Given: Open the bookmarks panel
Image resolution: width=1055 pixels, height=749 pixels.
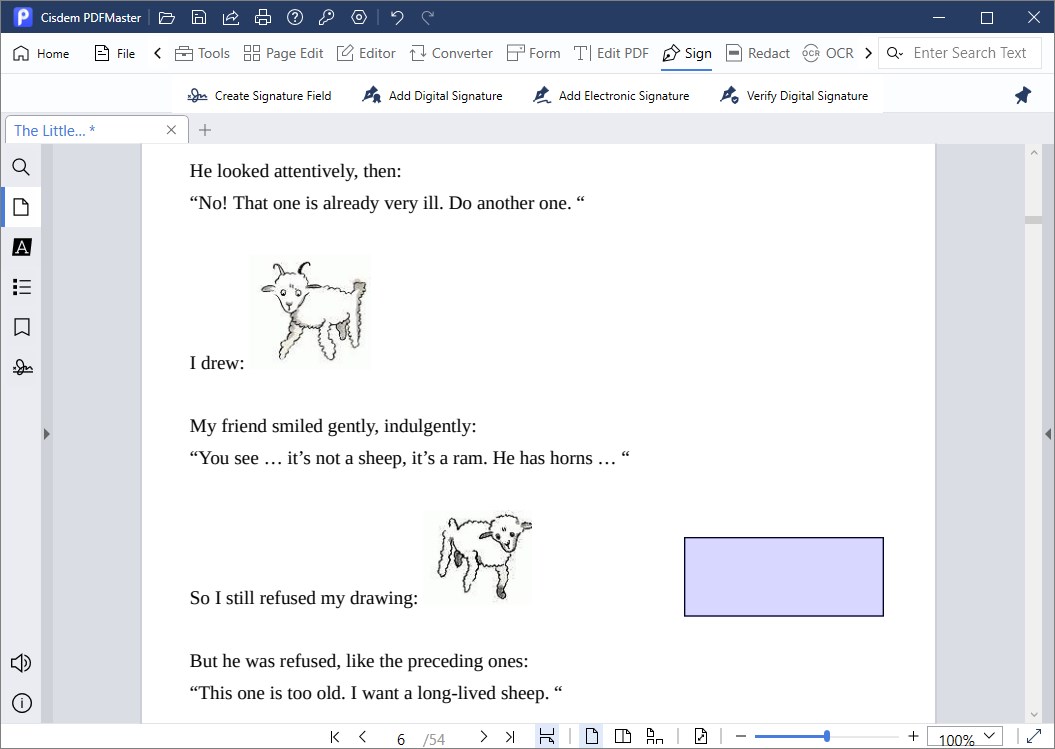Looking at the screenshot, I should [x=22, y=327].
